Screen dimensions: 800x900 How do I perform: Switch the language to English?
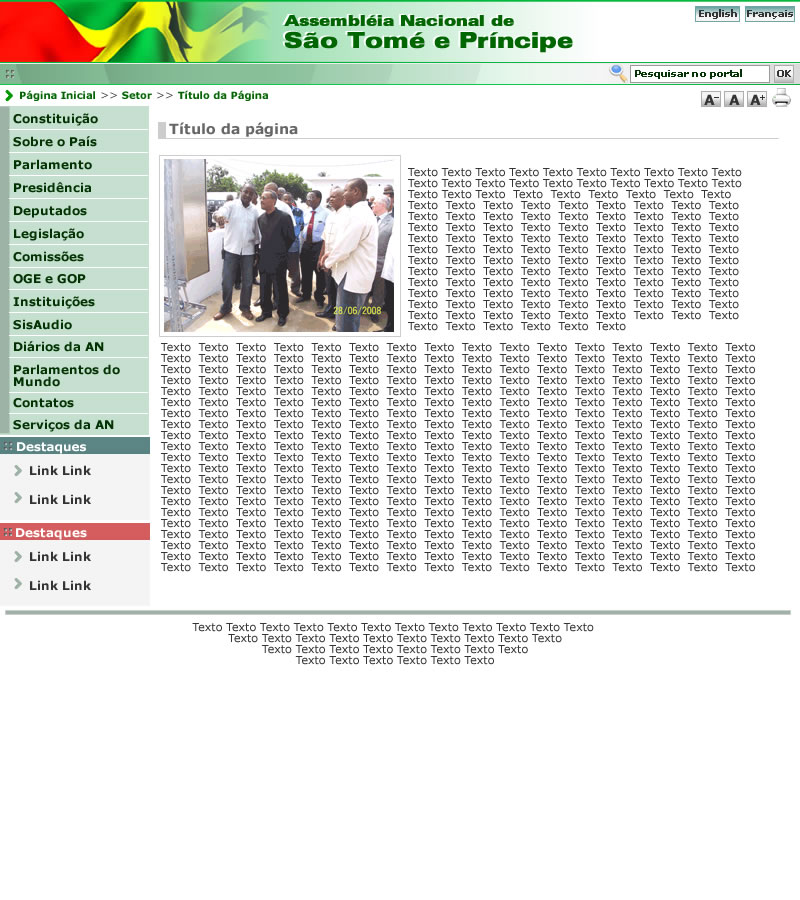[717, 14]
